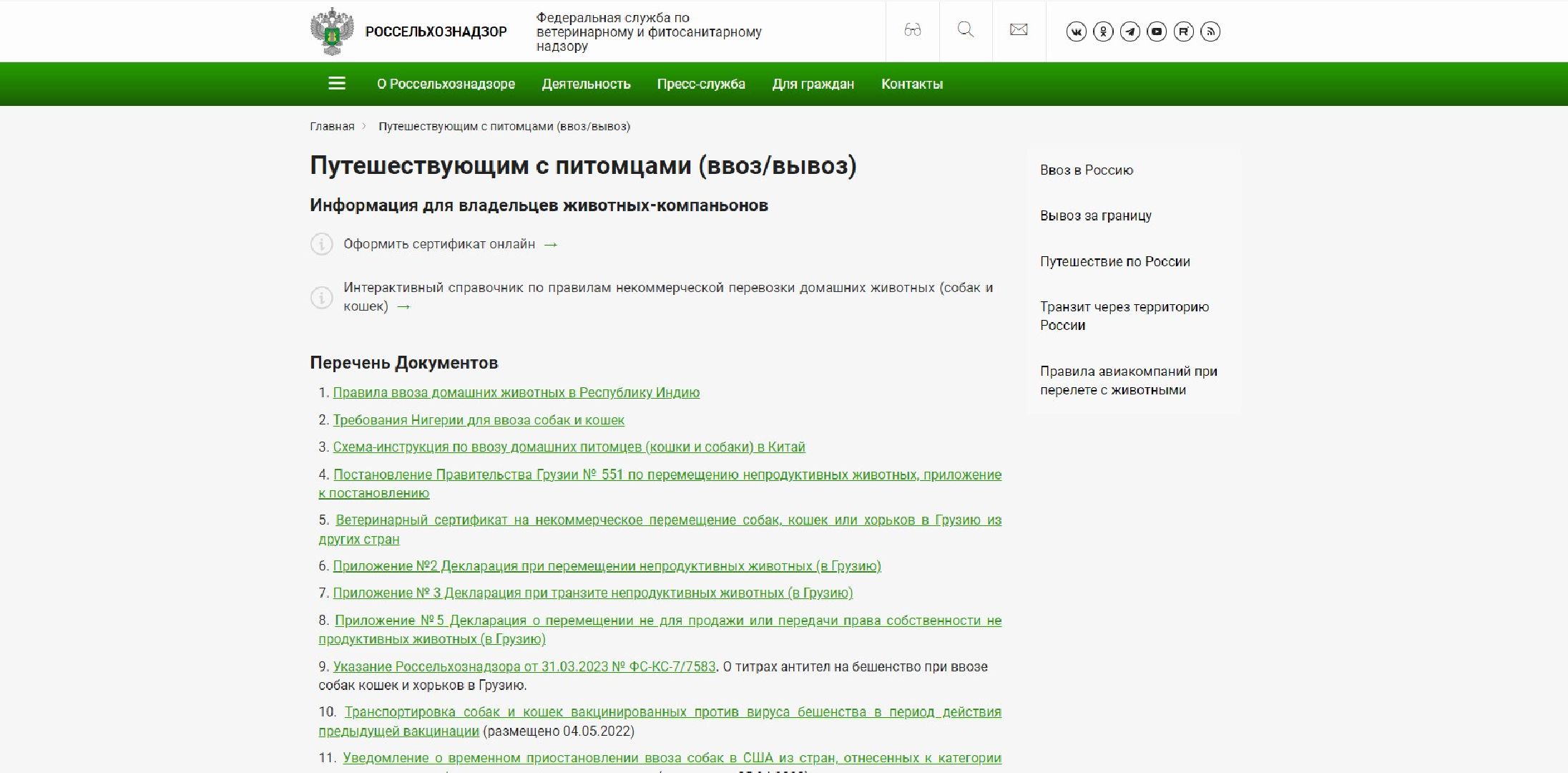Open the 'О Россельхознадзоре' menu
The width and height of the screenshot is (1568, 773).
point(446,84)
